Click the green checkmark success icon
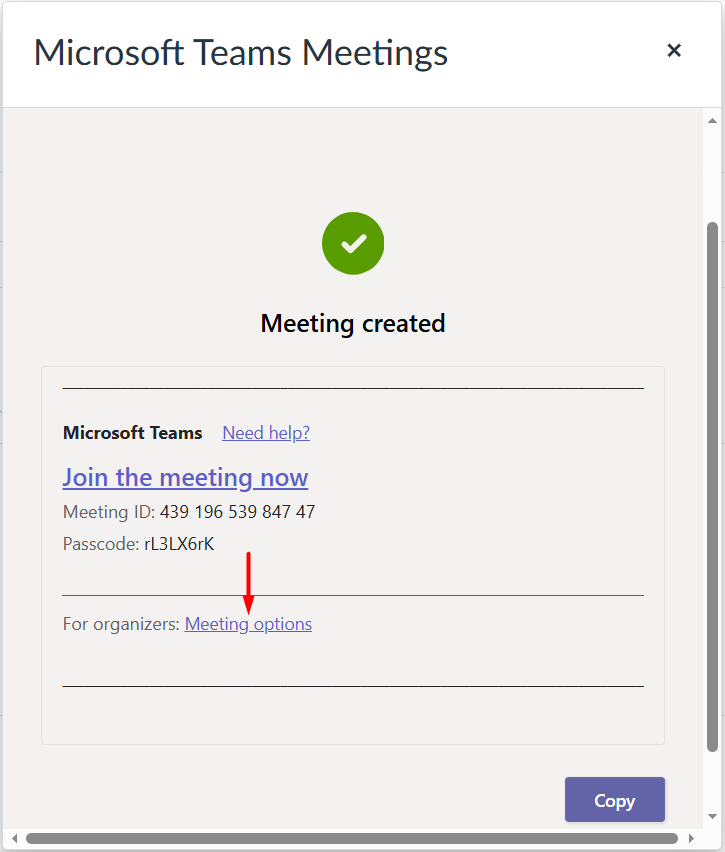 [x=353, y=243]
